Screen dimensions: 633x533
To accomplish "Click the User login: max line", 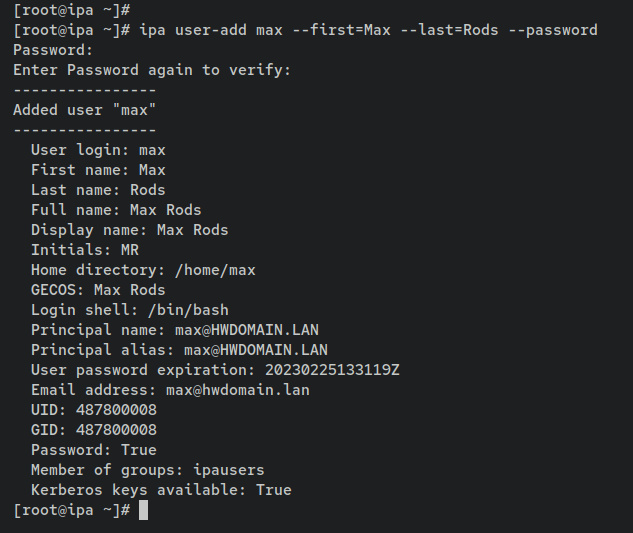I will pos(98,150).
